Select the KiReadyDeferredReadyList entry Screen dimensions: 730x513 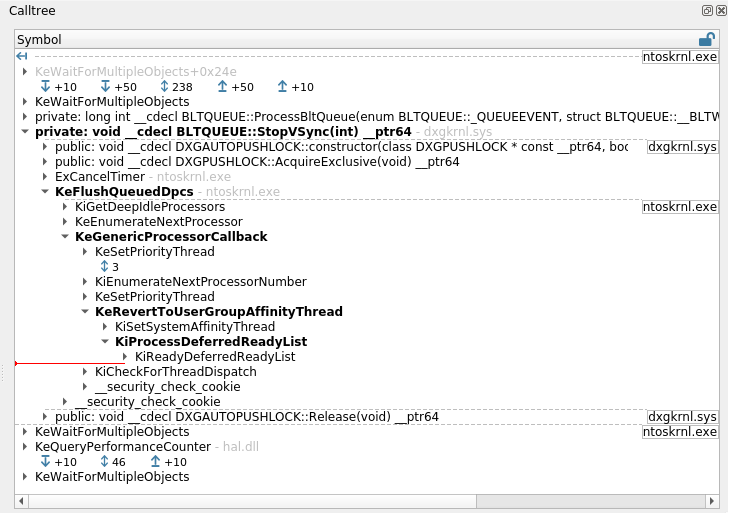pyautogui.click(x=214, y=357)
